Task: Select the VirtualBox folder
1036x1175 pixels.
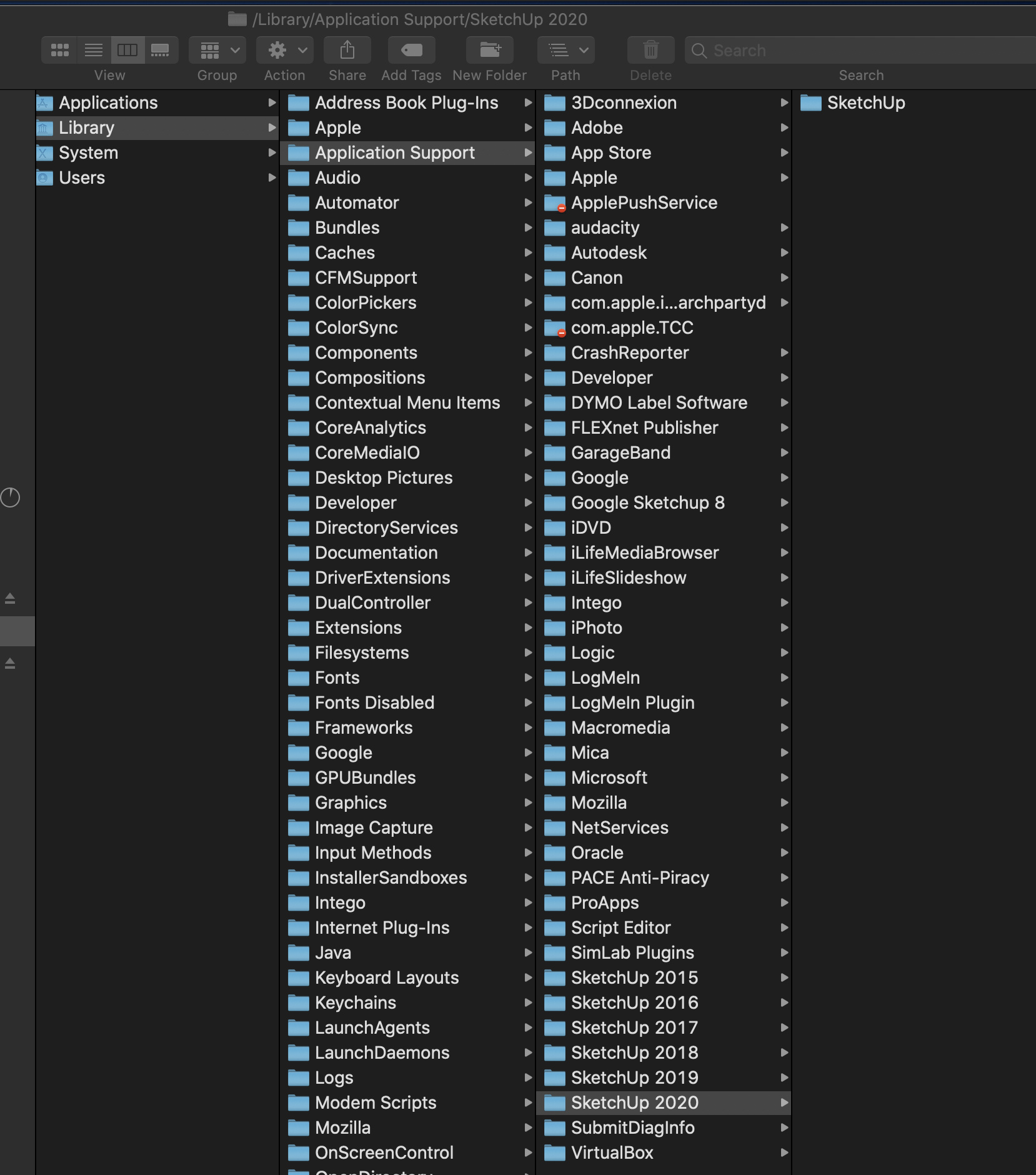Action: [664, 1152]
